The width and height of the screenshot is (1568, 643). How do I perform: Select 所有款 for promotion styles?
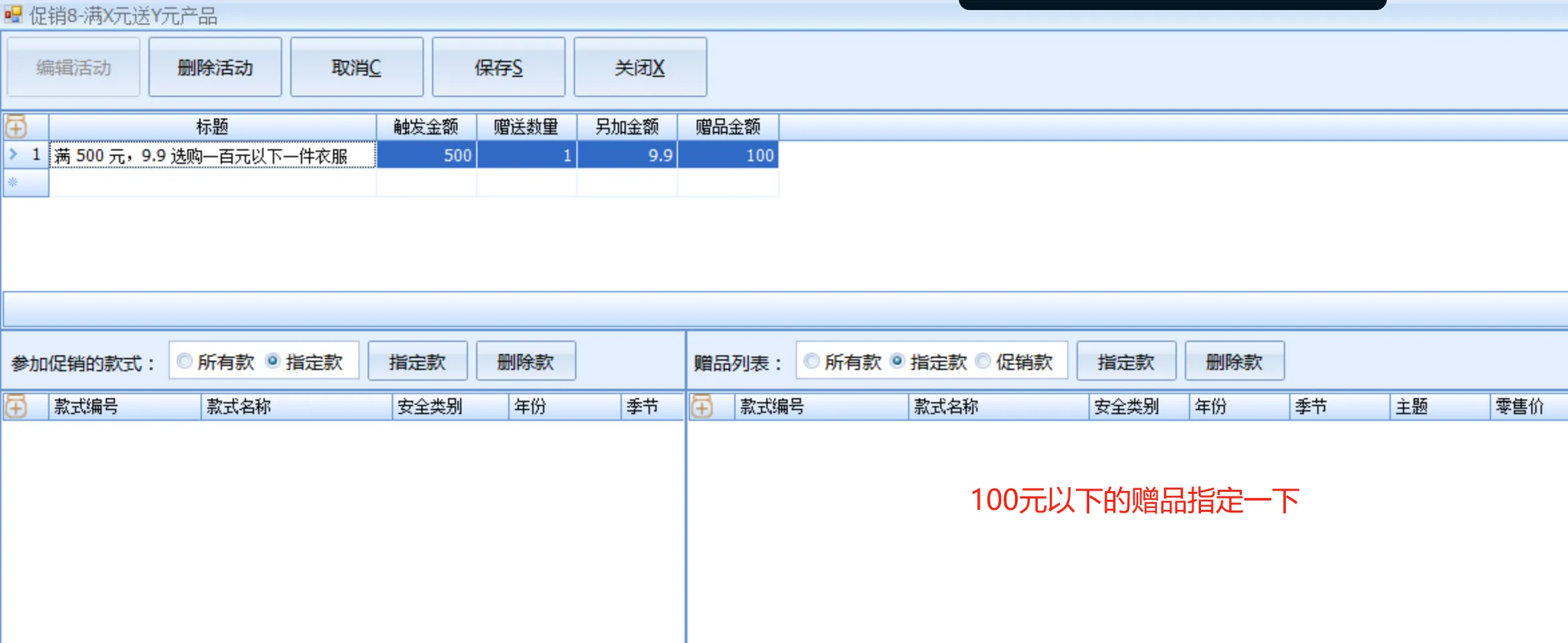pos(185,361)
